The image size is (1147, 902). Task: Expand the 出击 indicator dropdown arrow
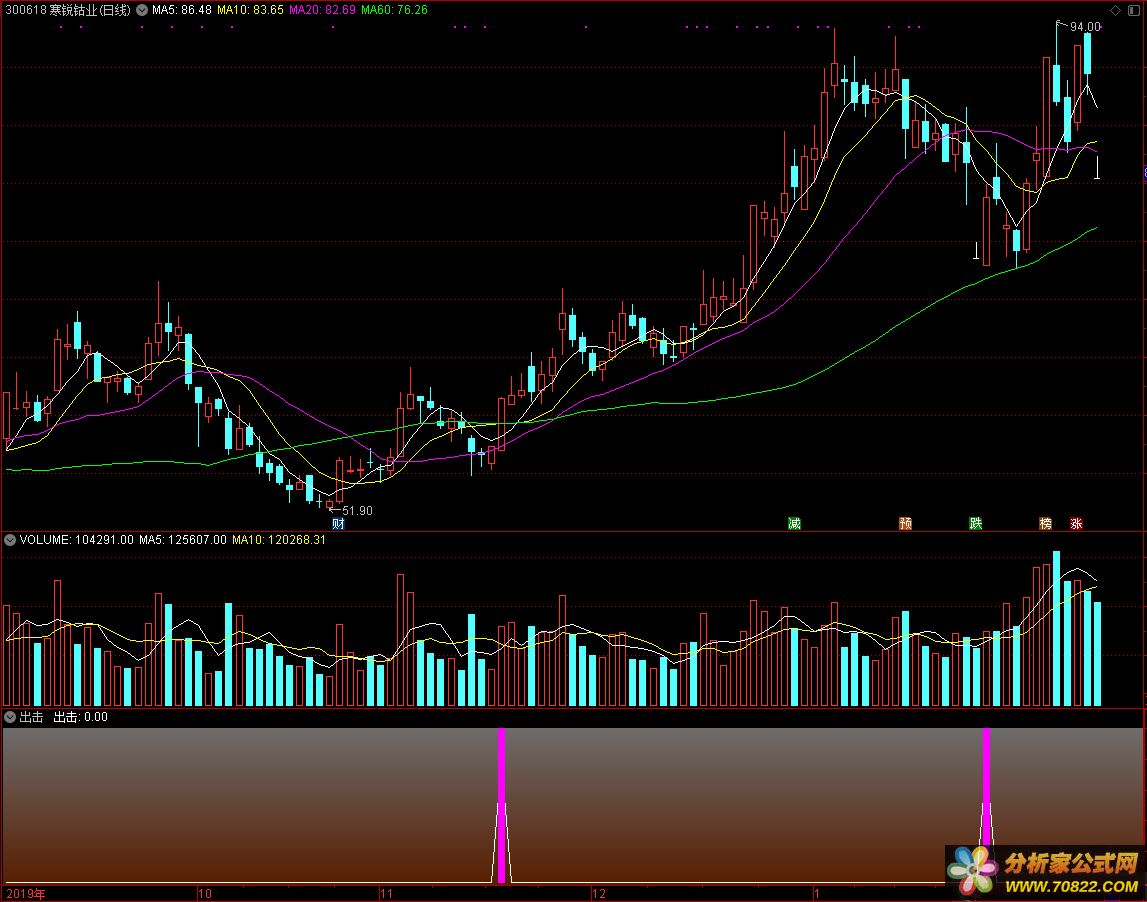[10, 717]
